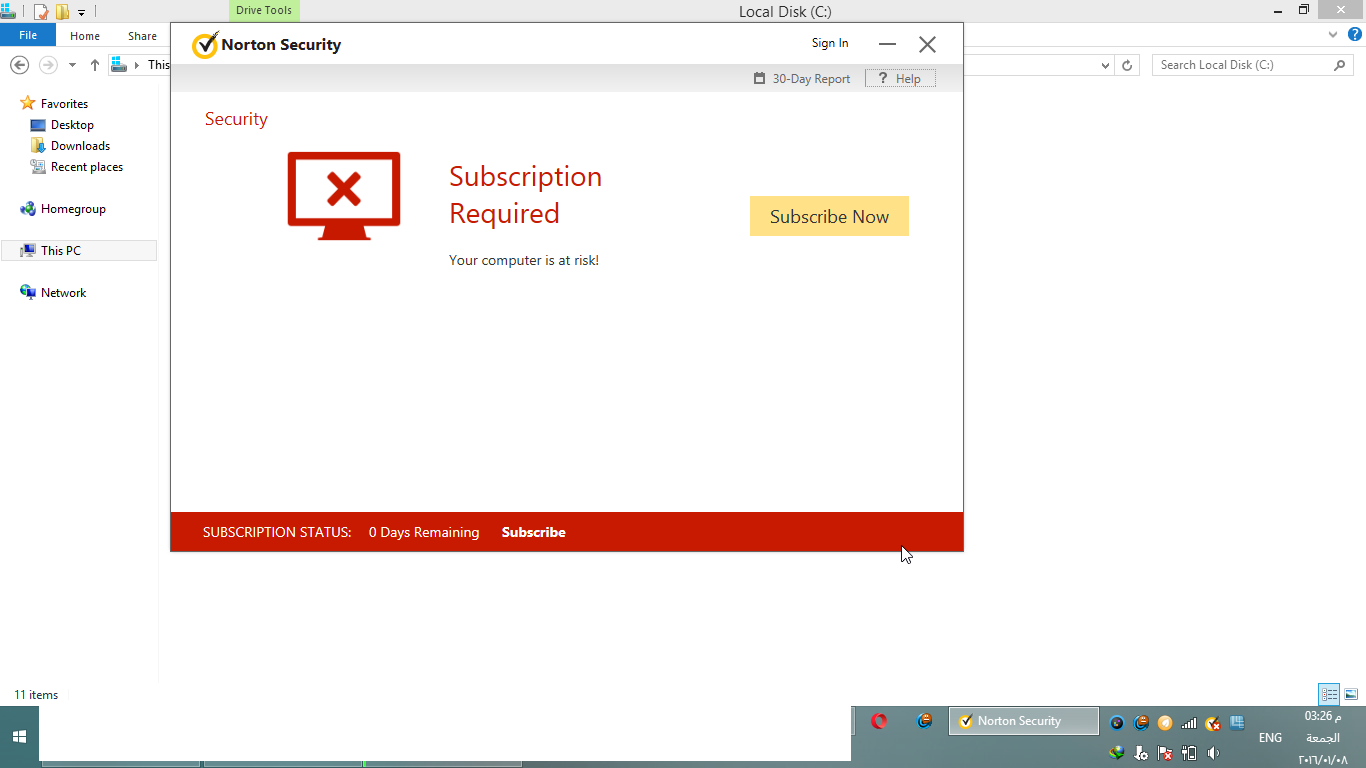
Task: Click the search magnifier icon
Action: [x=1341, y=65]
